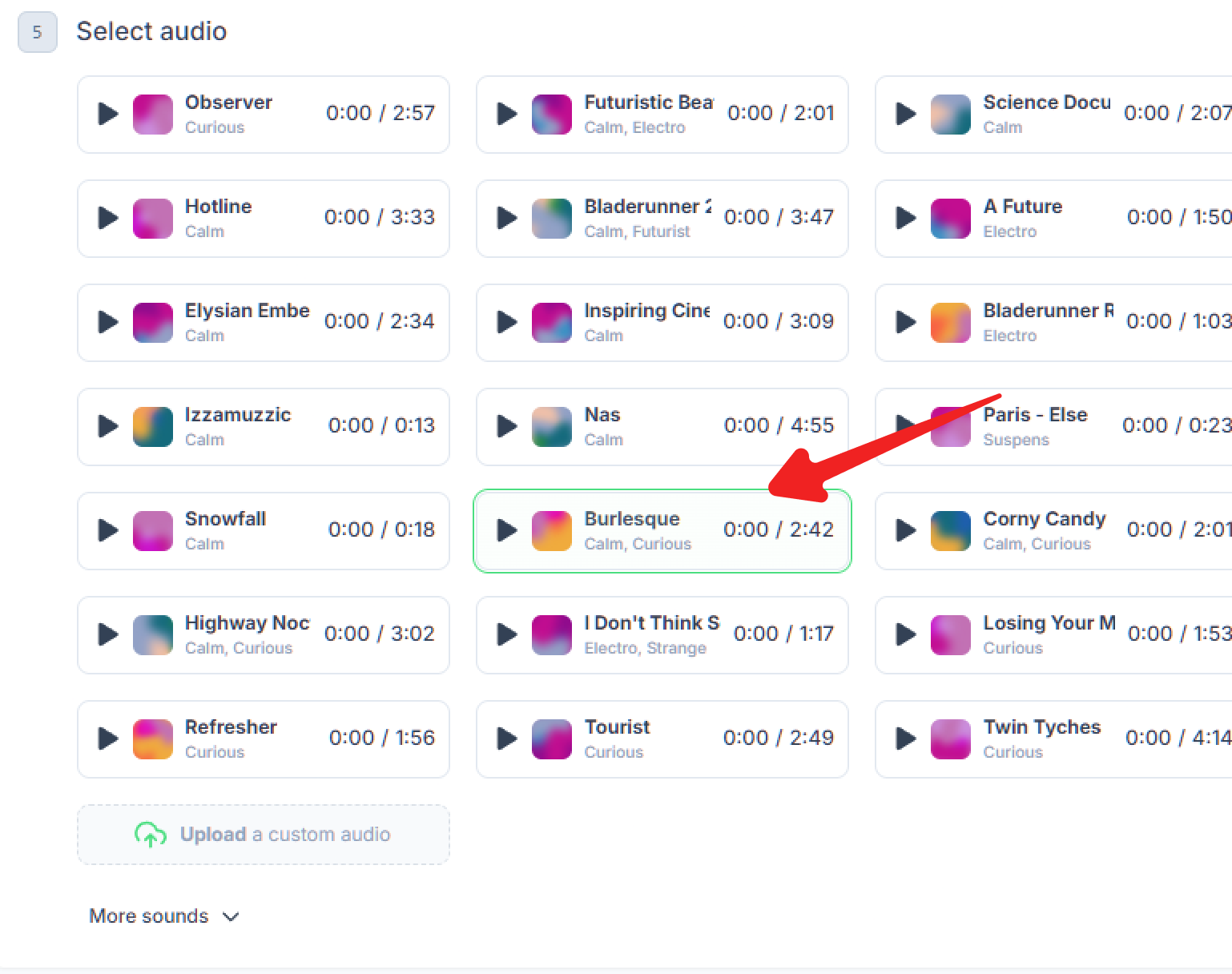Click the chevron next to More sounds
Screen dimensions: 1232x974
[x=231, y=917]
